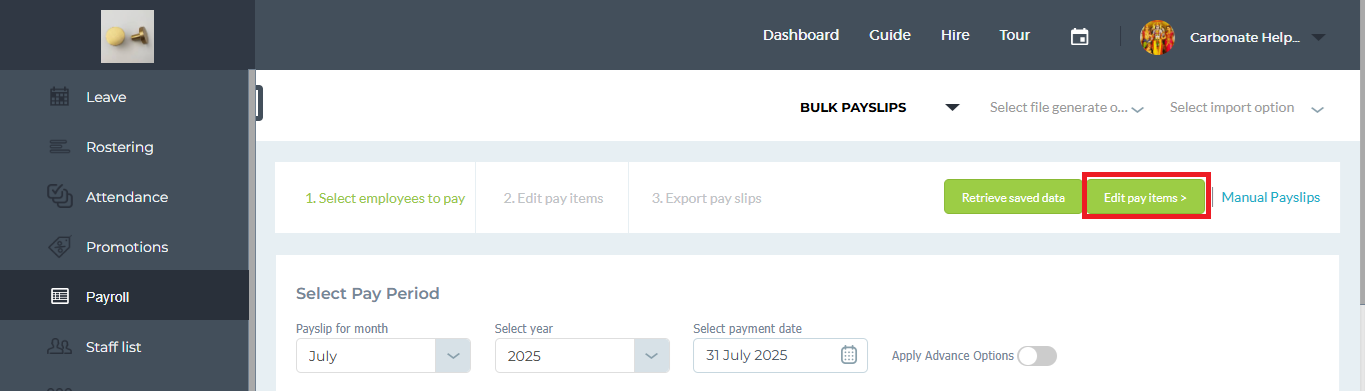
Task: Open the Leave calendar icon in the sidebar
Action: point(59,97)
